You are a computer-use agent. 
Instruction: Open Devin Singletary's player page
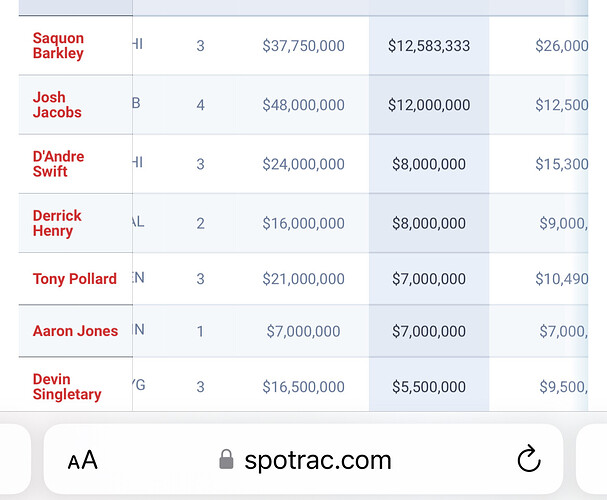[67, 387]
